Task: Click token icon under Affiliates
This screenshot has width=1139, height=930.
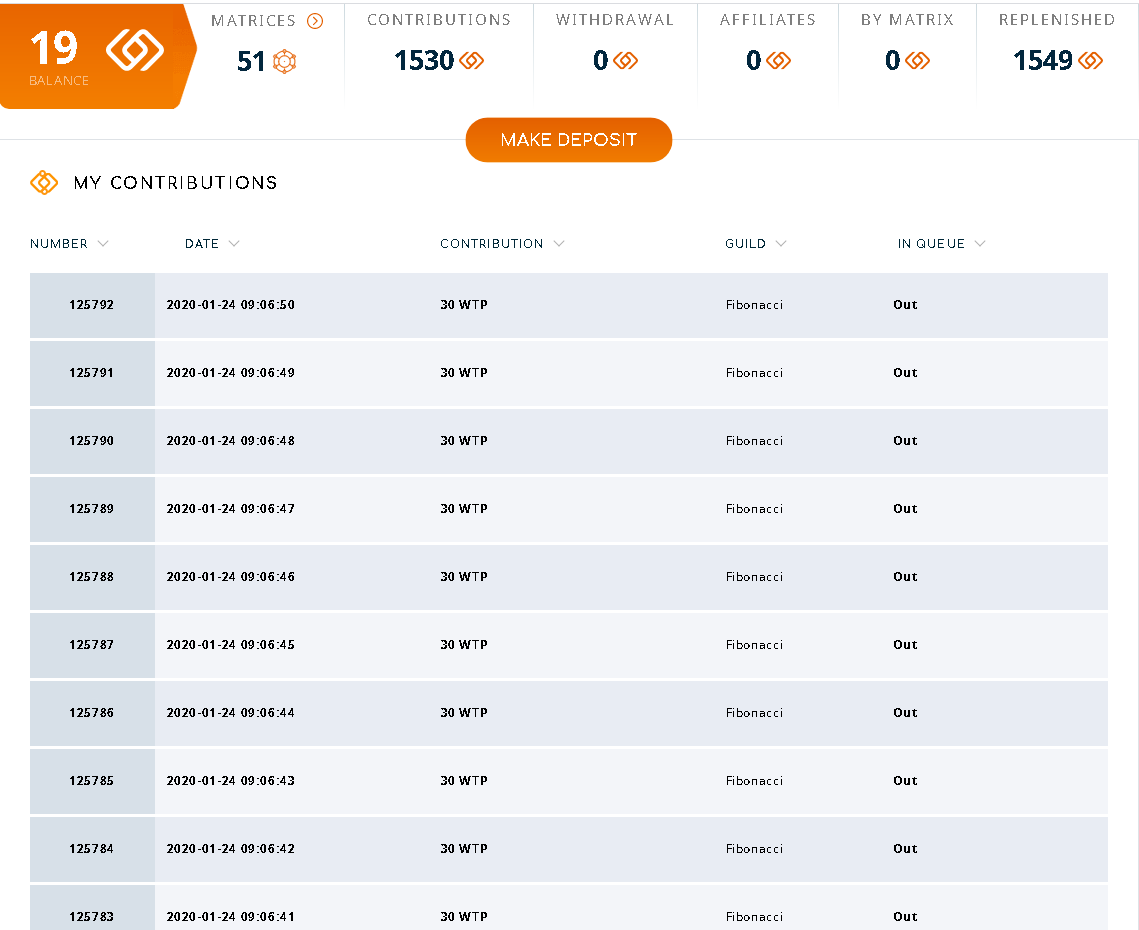Action: 779,61
